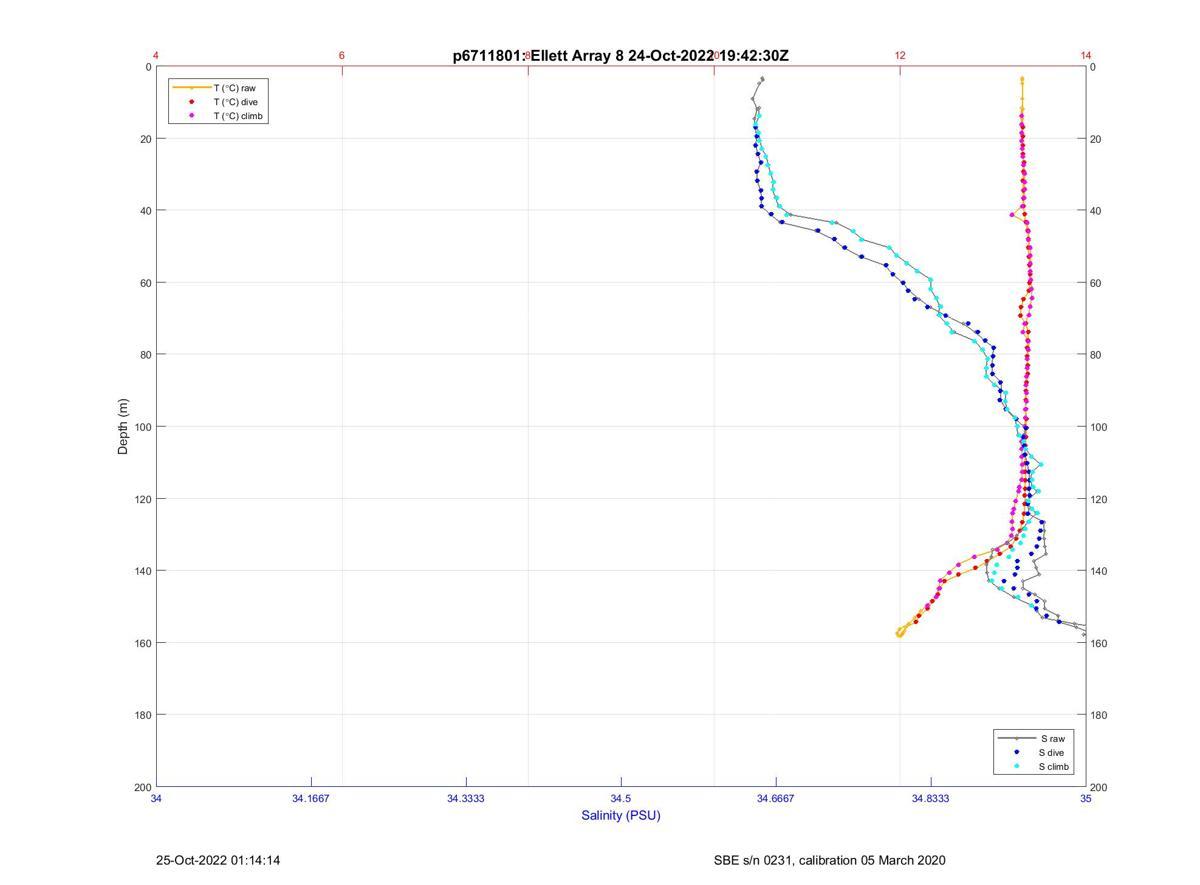Click red temperature tick label '6'
This screenshot has width=1200, height=885.
click(342, 55)
